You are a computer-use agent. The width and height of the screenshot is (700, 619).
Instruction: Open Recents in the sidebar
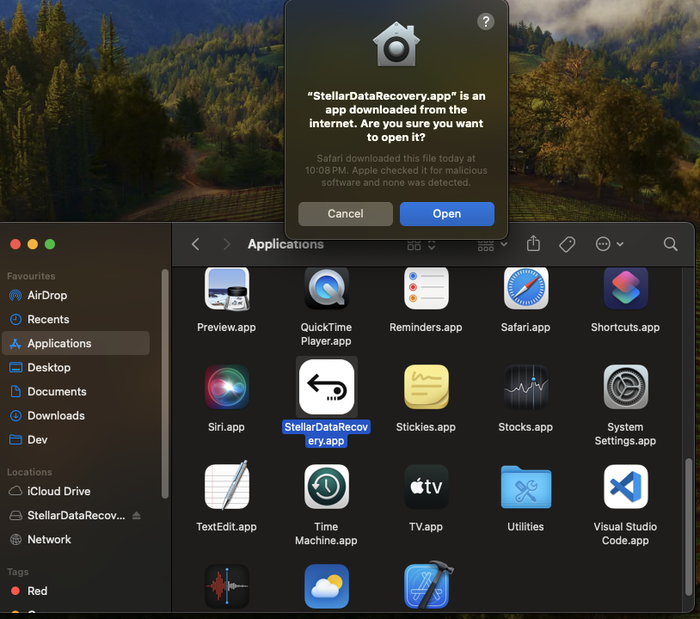(x=75, y=320)
